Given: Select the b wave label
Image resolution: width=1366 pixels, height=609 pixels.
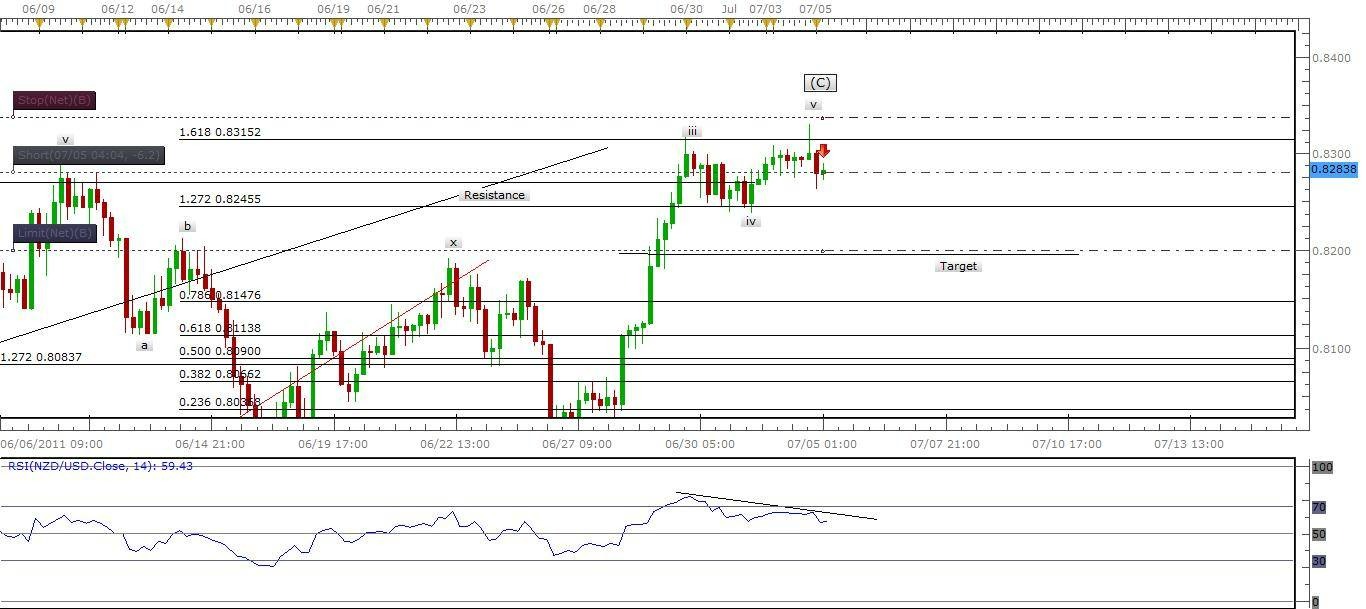Looking at the screenshot, I should pyautogui.click(x=187, y=227).
